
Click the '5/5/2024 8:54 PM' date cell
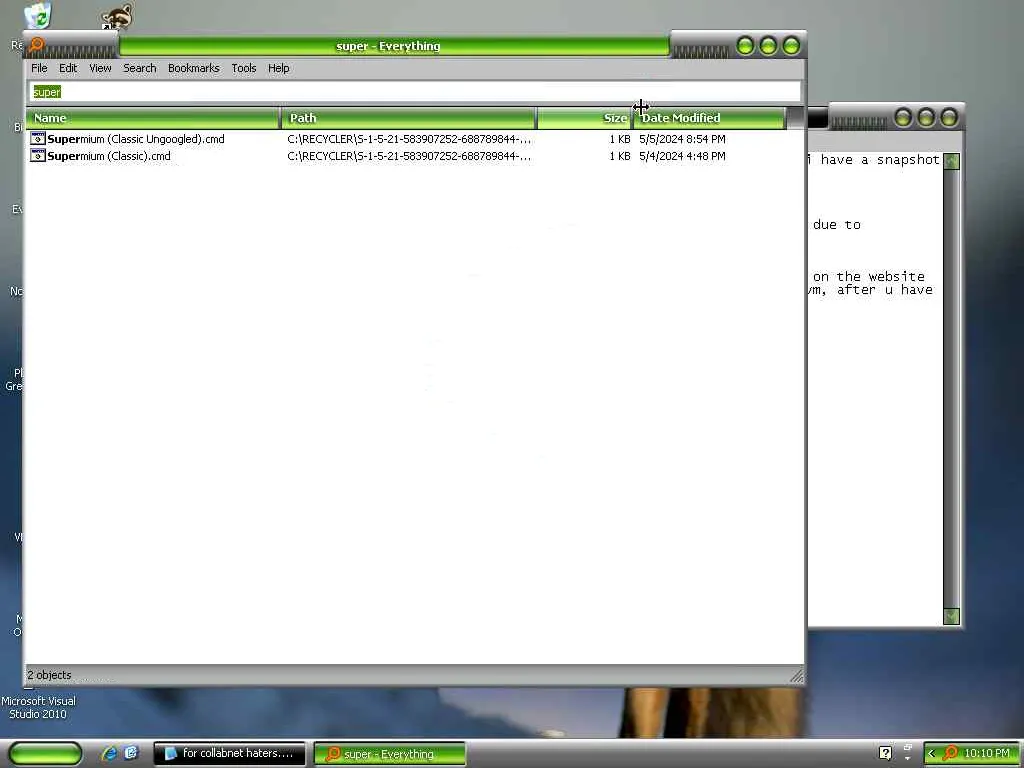tap(682, 139)
